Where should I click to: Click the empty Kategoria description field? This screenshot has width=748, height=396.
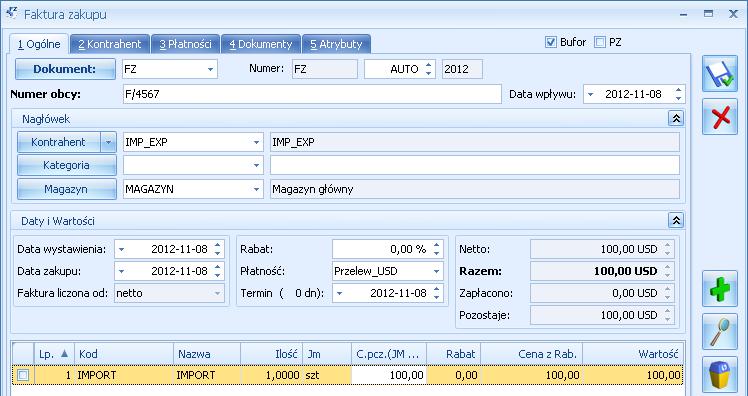tap(475, 165)
